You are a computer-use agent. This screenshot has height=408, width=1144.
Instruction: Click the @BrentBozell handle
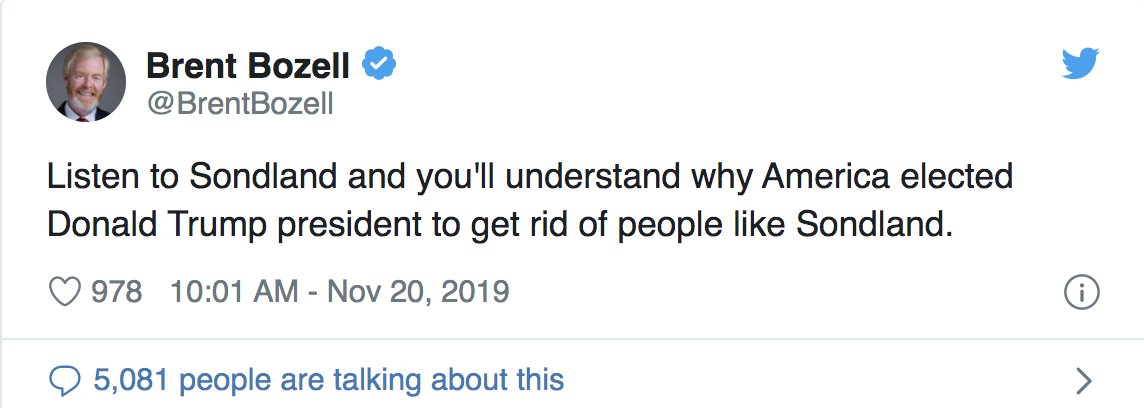(x=240, y=103)
